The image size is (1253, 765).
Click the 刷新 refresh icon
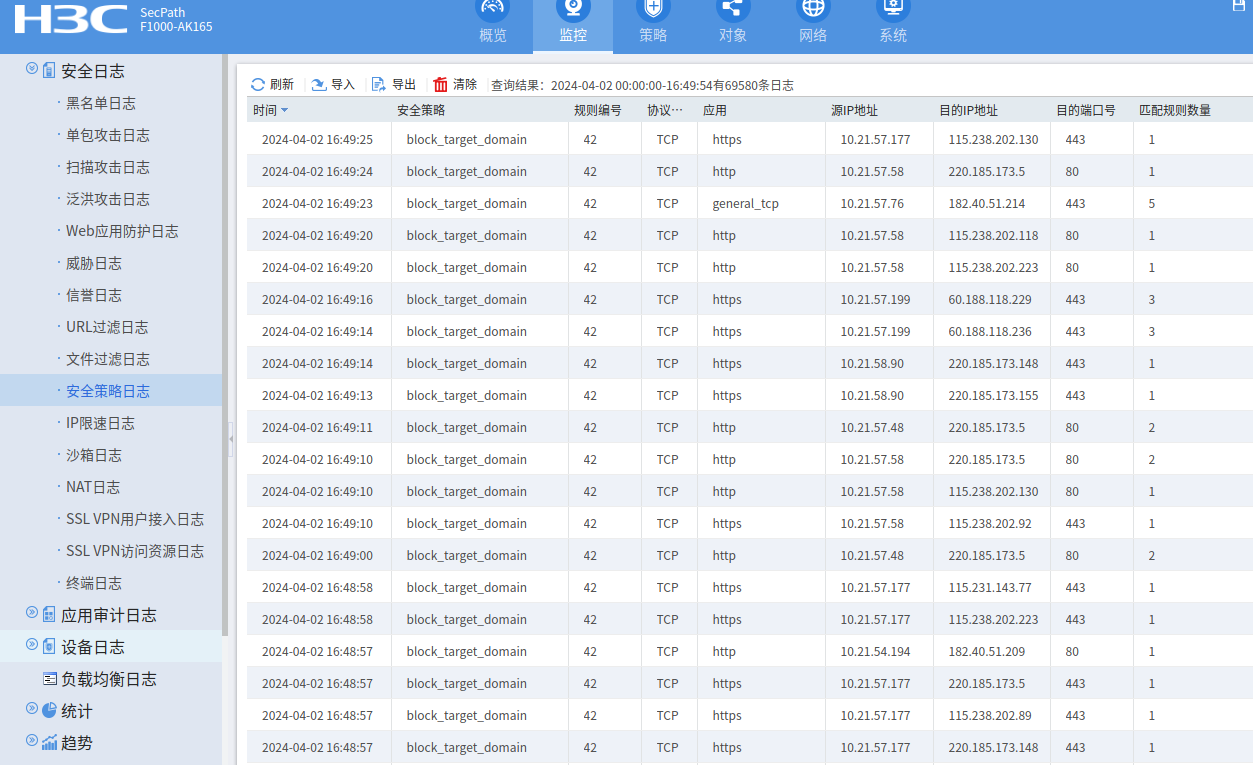(258, 85)
